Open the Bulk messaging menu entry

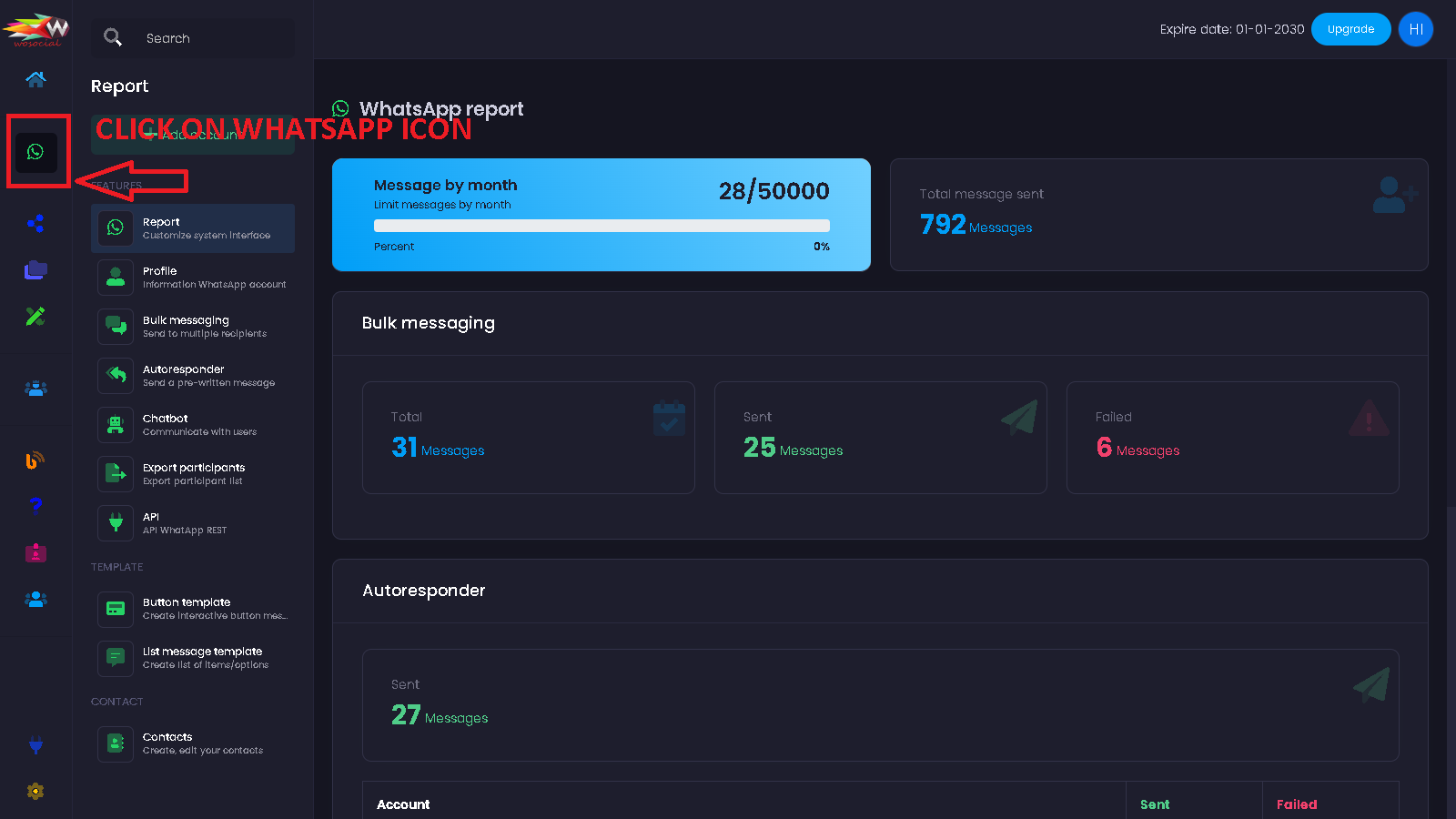point(193,326)
